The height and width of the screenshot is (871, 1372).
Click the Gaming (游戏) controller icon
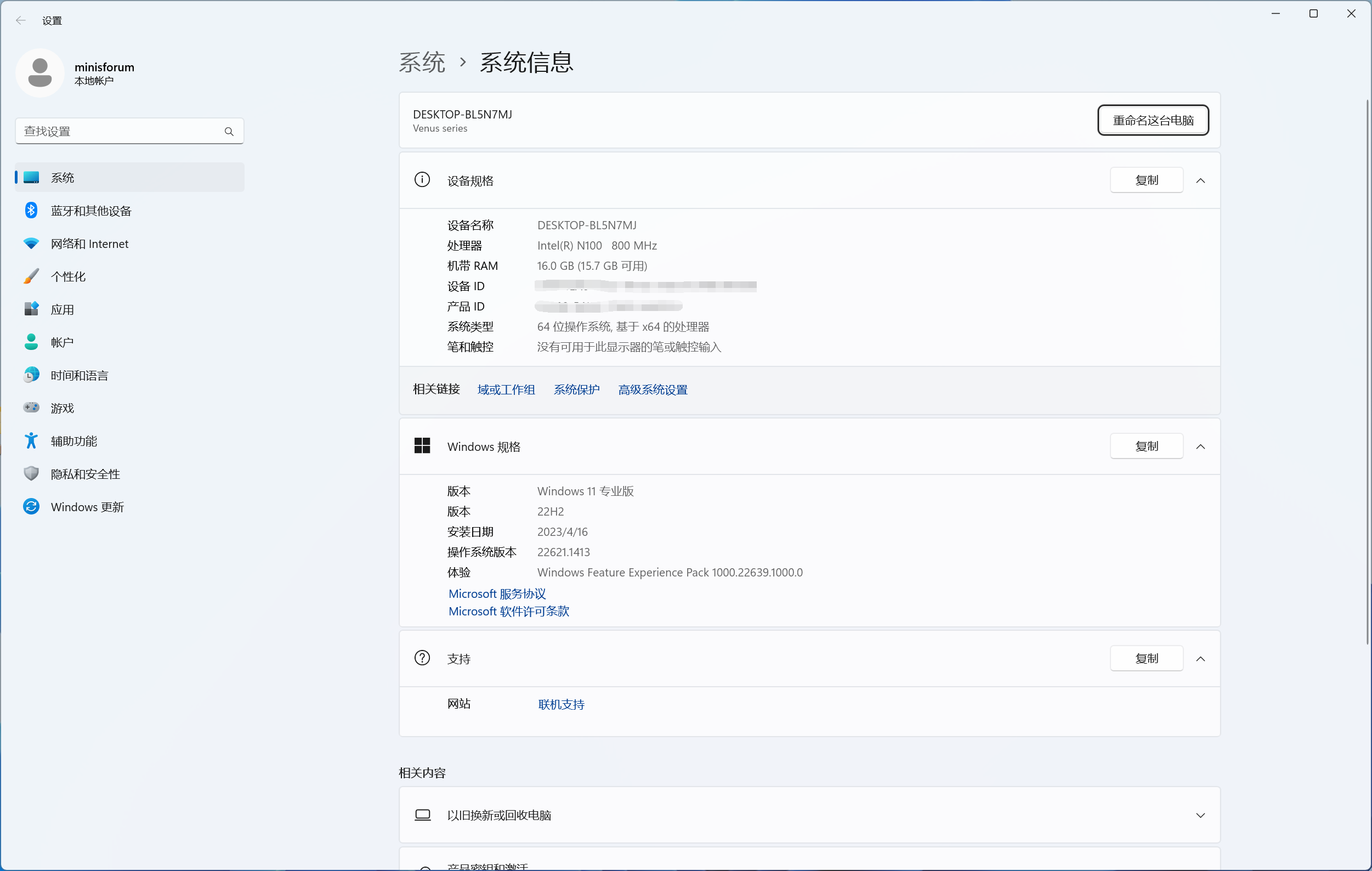point(31,408)
